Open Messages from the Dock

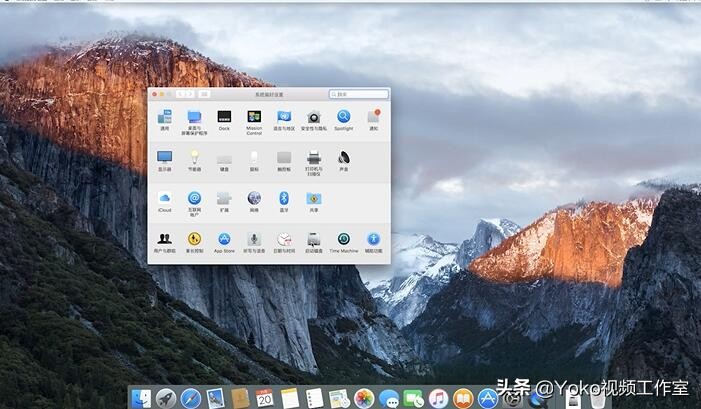[x=389, y=398]
